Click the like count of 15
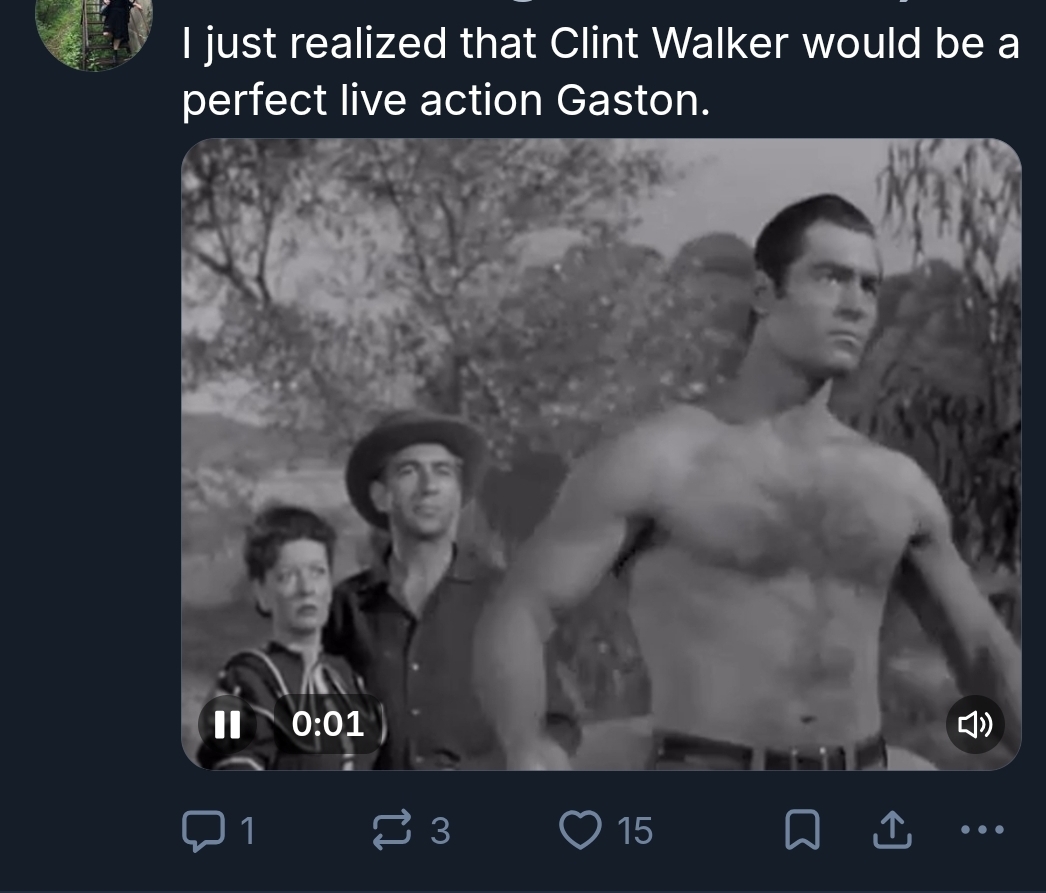 pos(635,830)
